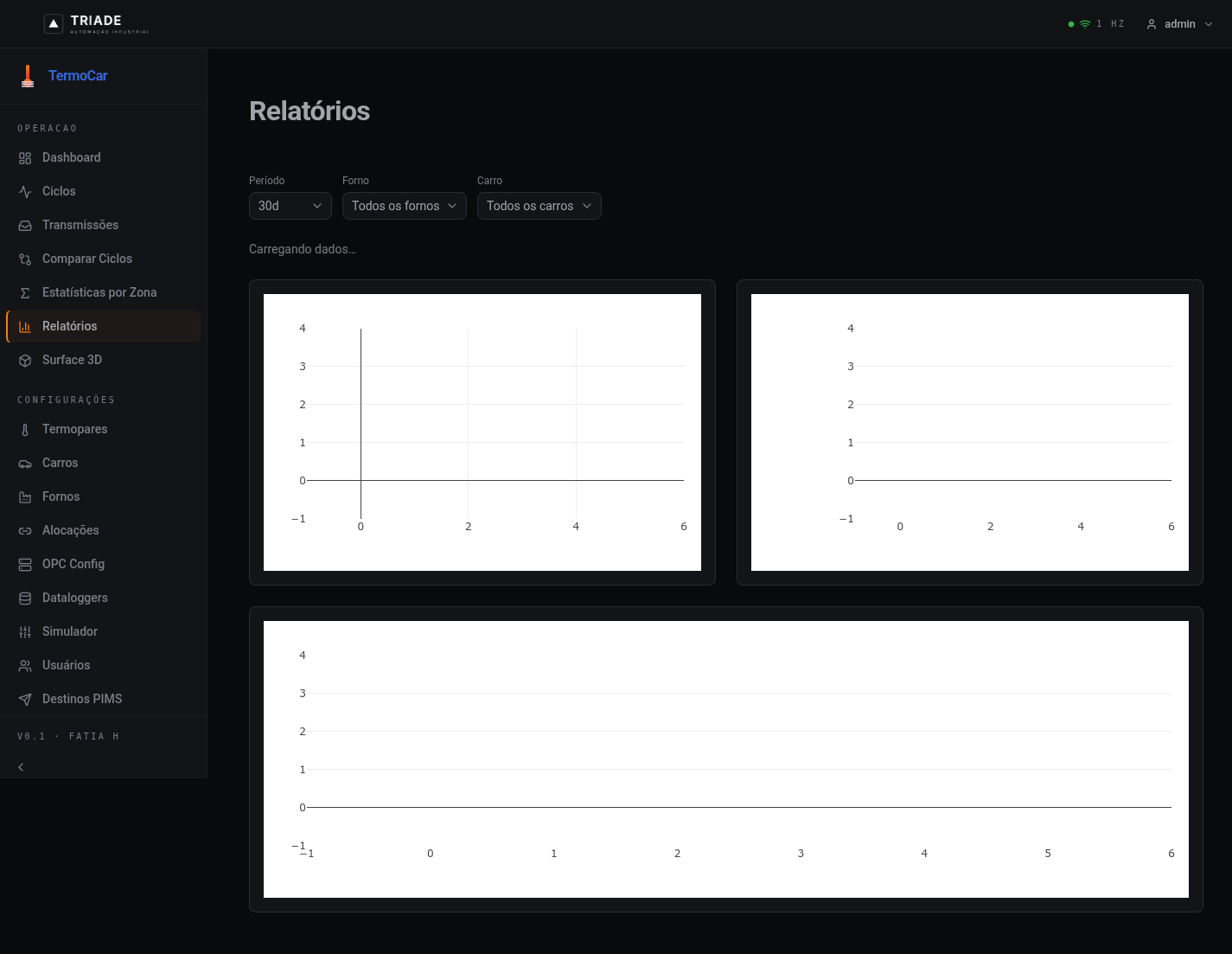Click the Dataloggers database icon
1232x954 pixels.
25,599
